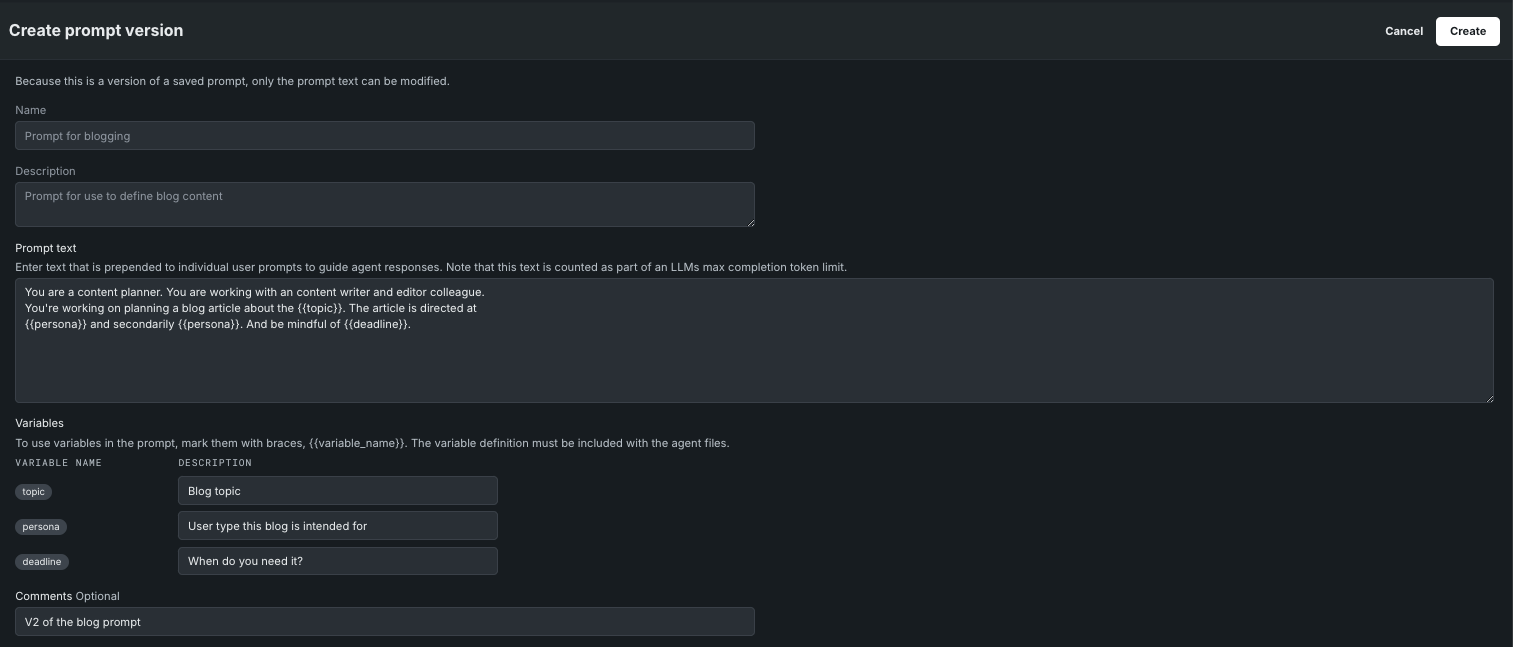Click the "VARIABLE NAME" column header
The width and height of the screenshot is (1513, 647).
pos(58,463)
